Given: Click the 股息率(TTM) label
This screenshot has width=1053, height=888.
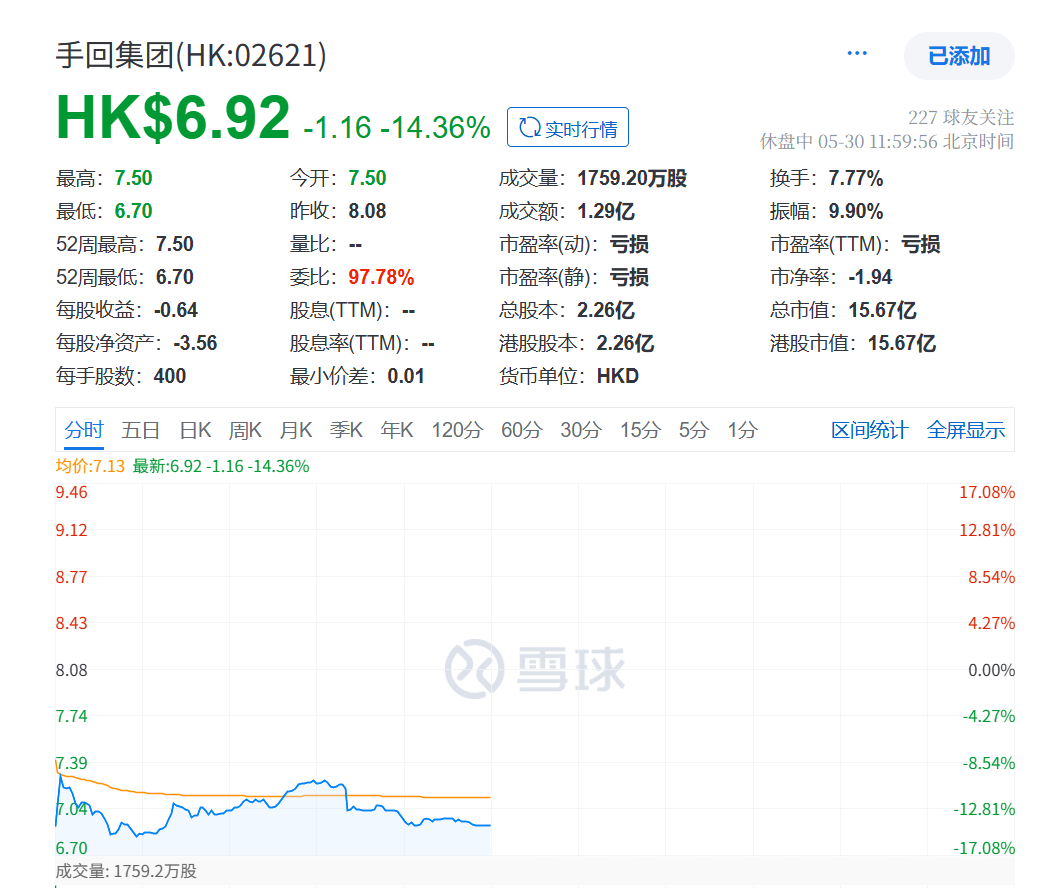Looking at the screenshot, I should (x=350, y=343).
